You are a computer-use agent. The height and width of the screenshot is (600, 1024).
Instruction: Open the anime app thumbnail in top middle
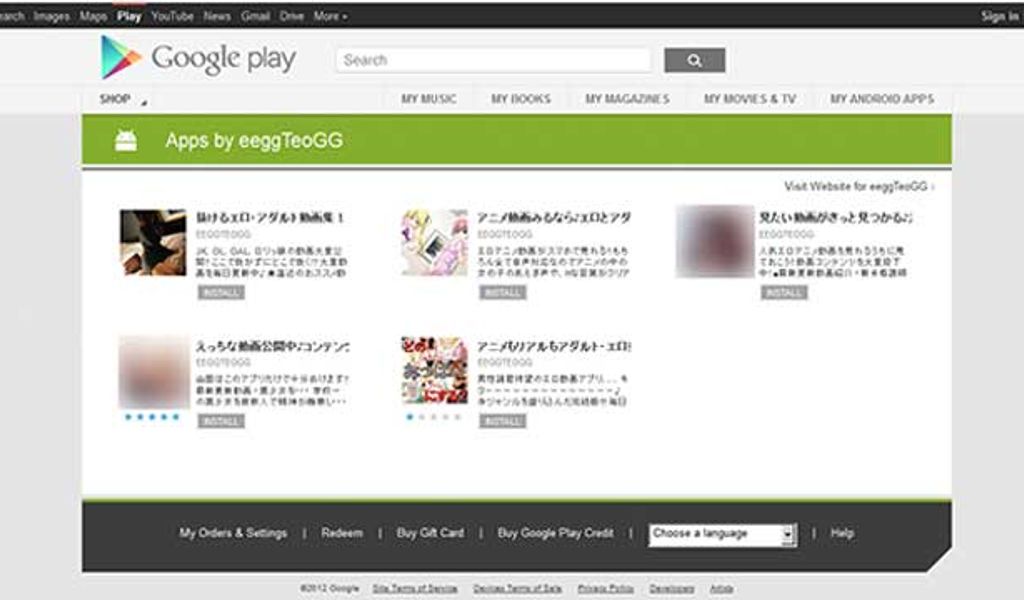(434, 242)
